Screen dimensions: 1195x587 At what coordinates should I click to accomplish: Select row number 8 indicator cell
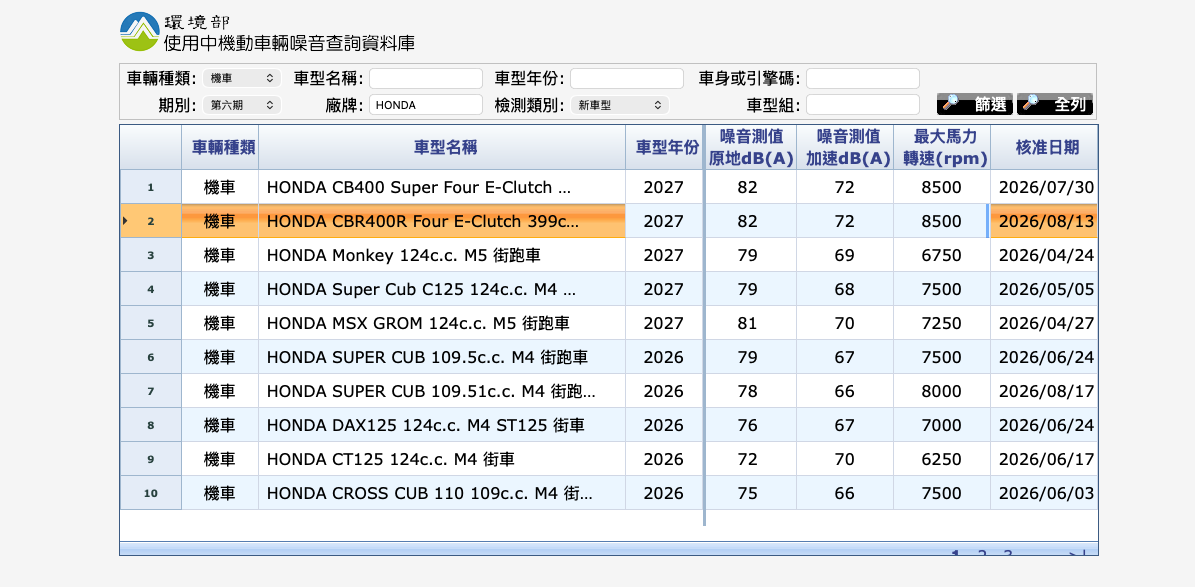(x=151, y=425)
